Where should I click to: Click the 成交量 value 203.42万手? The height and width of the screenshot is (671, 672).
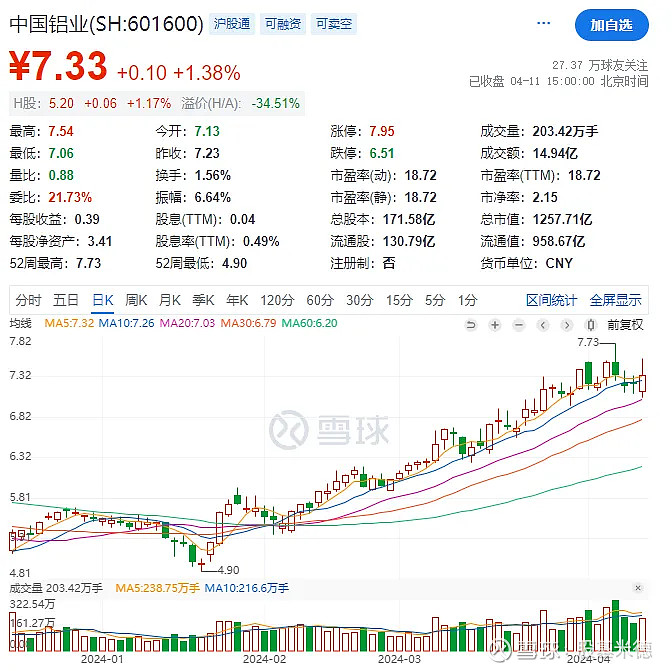pos(565,131)
